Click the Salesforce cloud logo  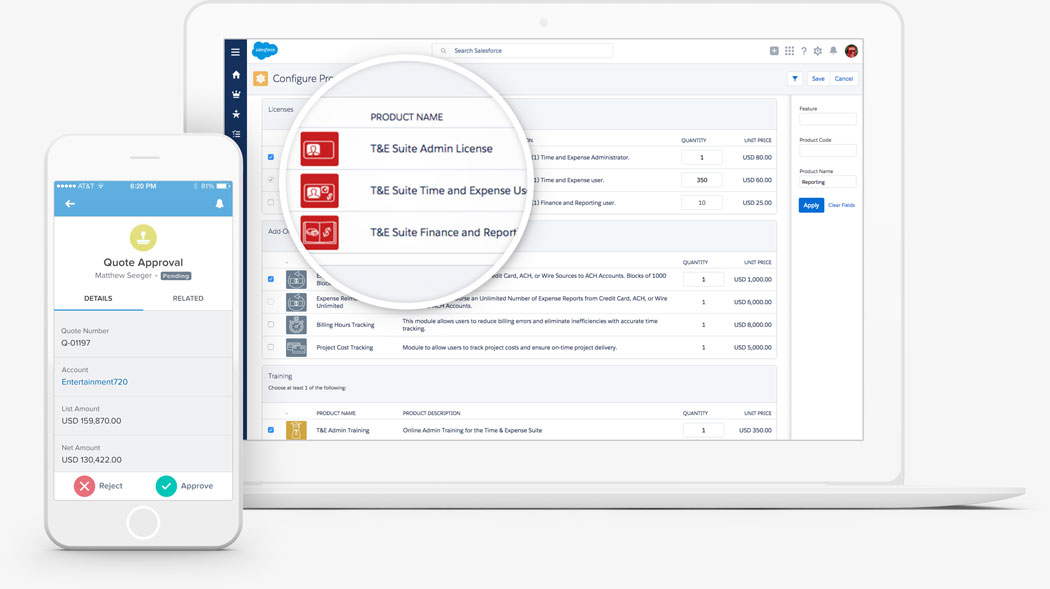[x=265, y=50]
